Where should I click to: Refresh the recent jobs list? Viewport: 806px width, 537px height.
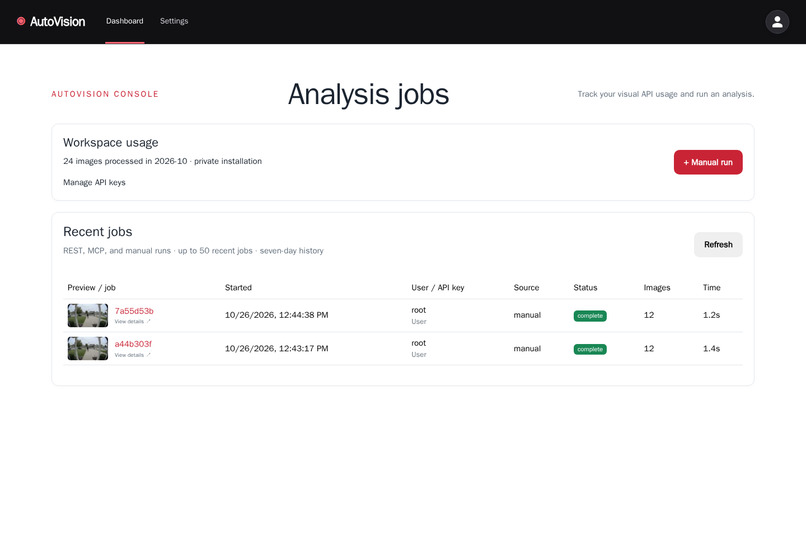tap(718, 245)
